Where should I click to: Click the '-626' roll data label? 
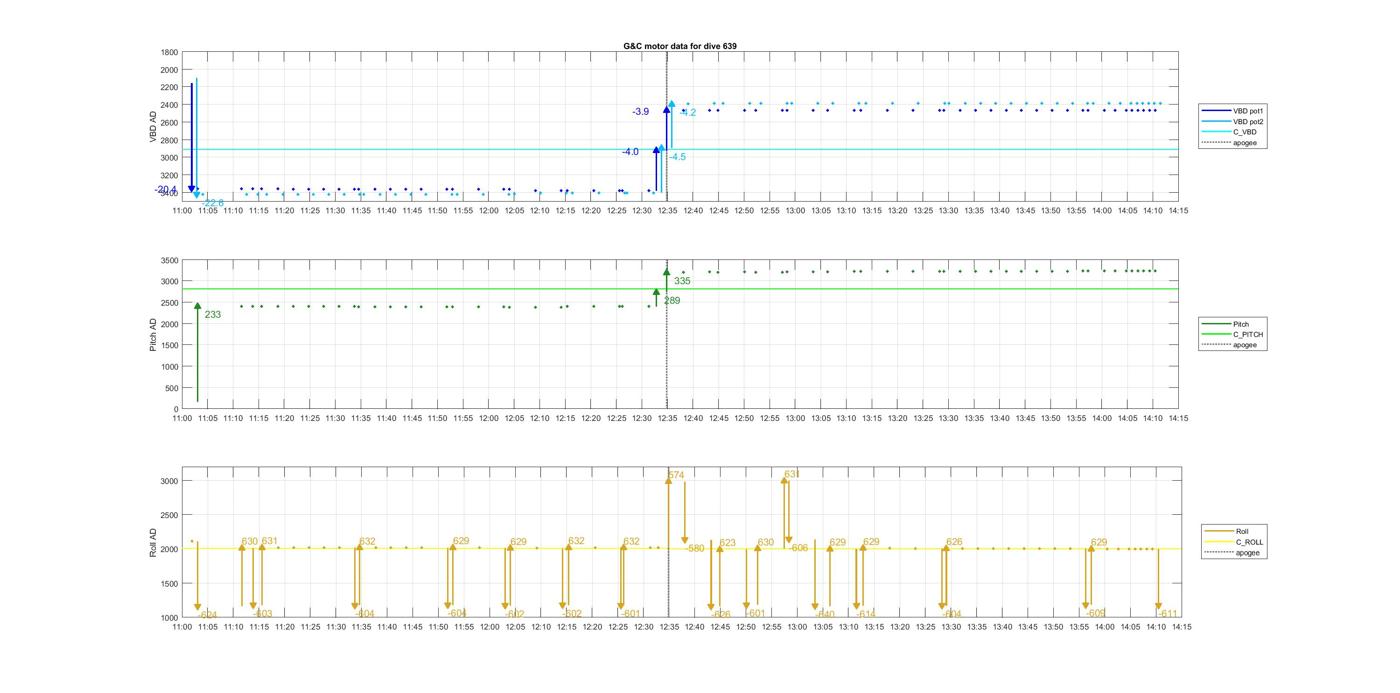[721, 614]
